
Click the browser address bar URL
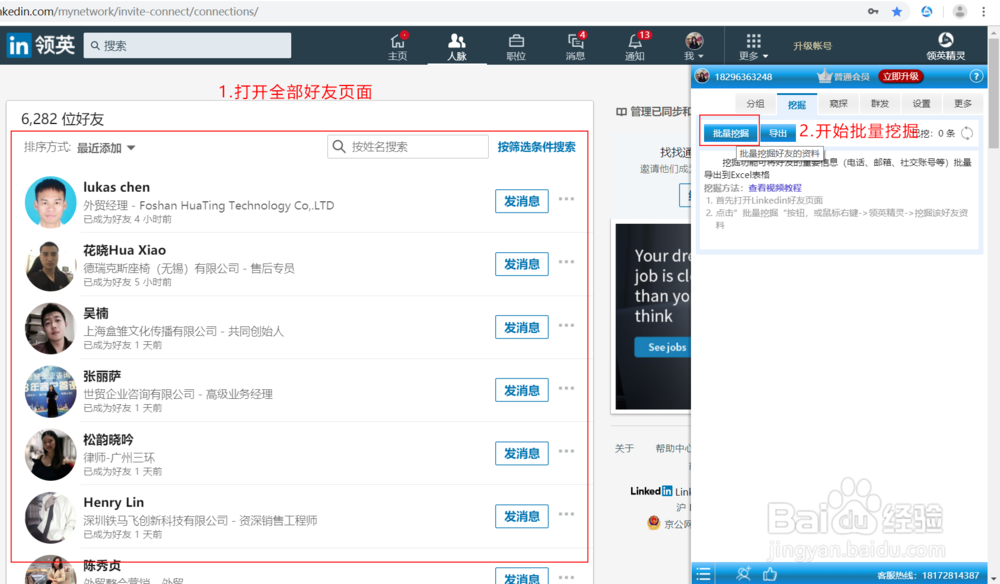pyautogui.click(x=129, y=11)
